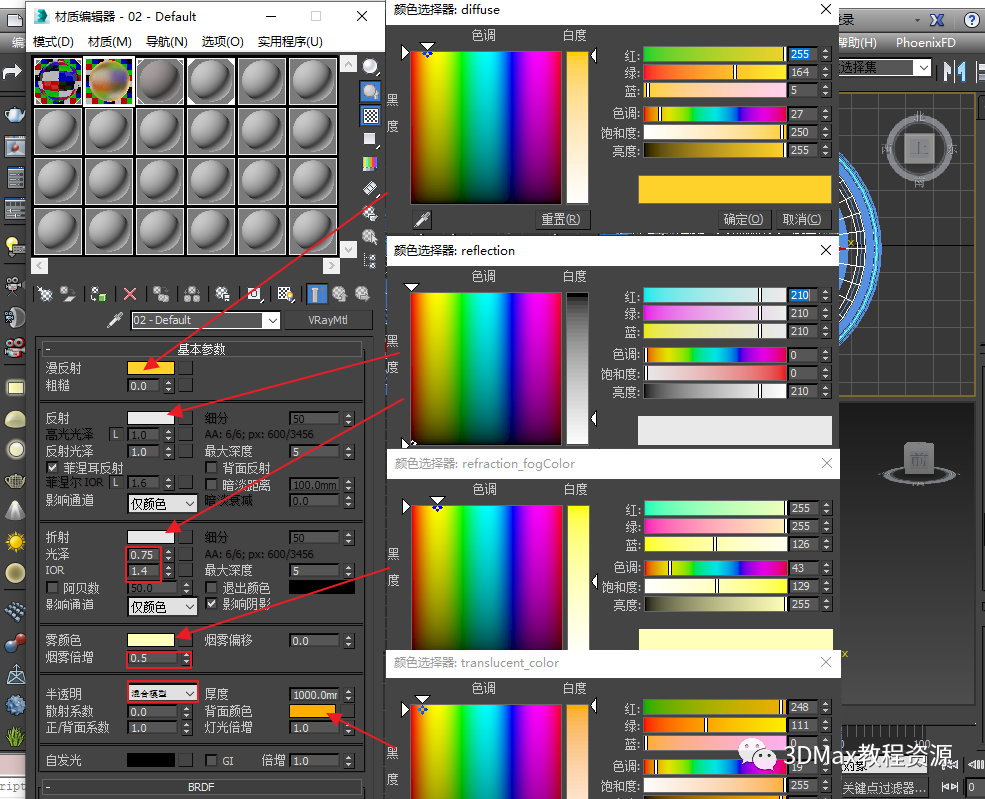This screenshot has width=985, height=799.
Task: Click the yellow 漫反射 color swatch
Action: click(151, 368)
